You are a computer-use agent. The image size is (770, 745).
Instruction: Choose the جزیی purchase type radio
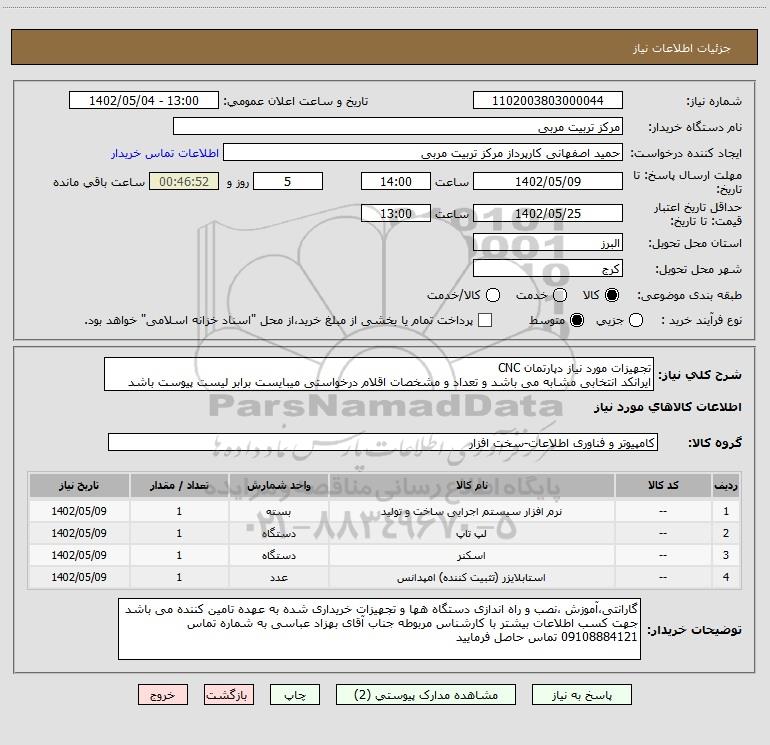click(x=635, y=320)
